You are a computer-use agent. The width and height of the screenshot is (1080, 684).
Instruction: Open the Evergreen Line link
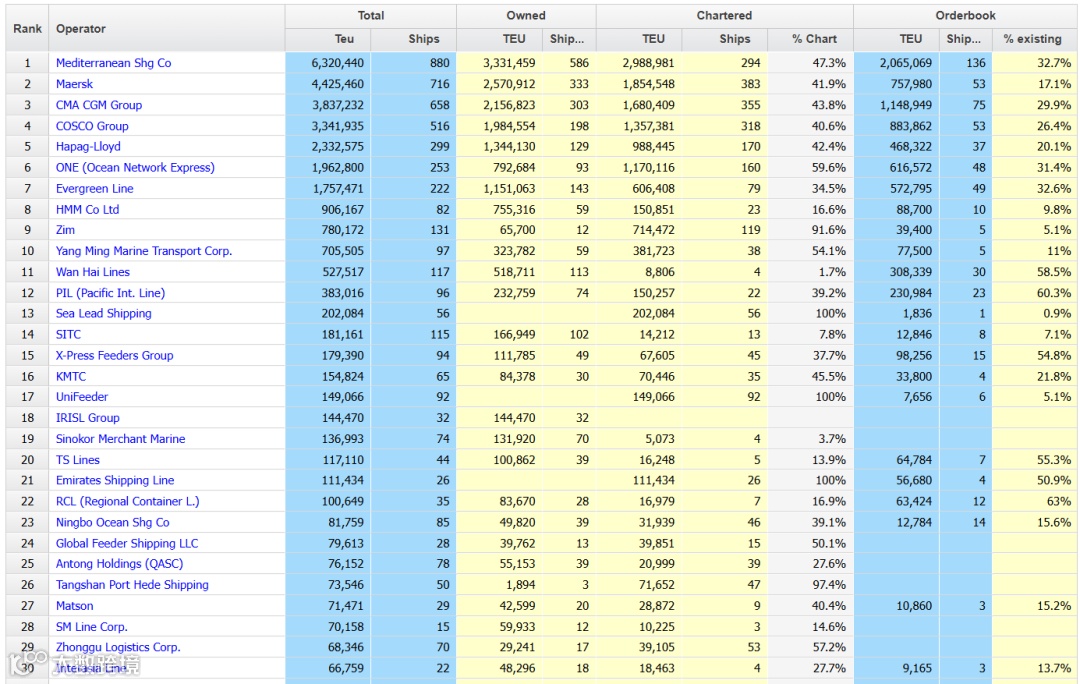point(94,189)
